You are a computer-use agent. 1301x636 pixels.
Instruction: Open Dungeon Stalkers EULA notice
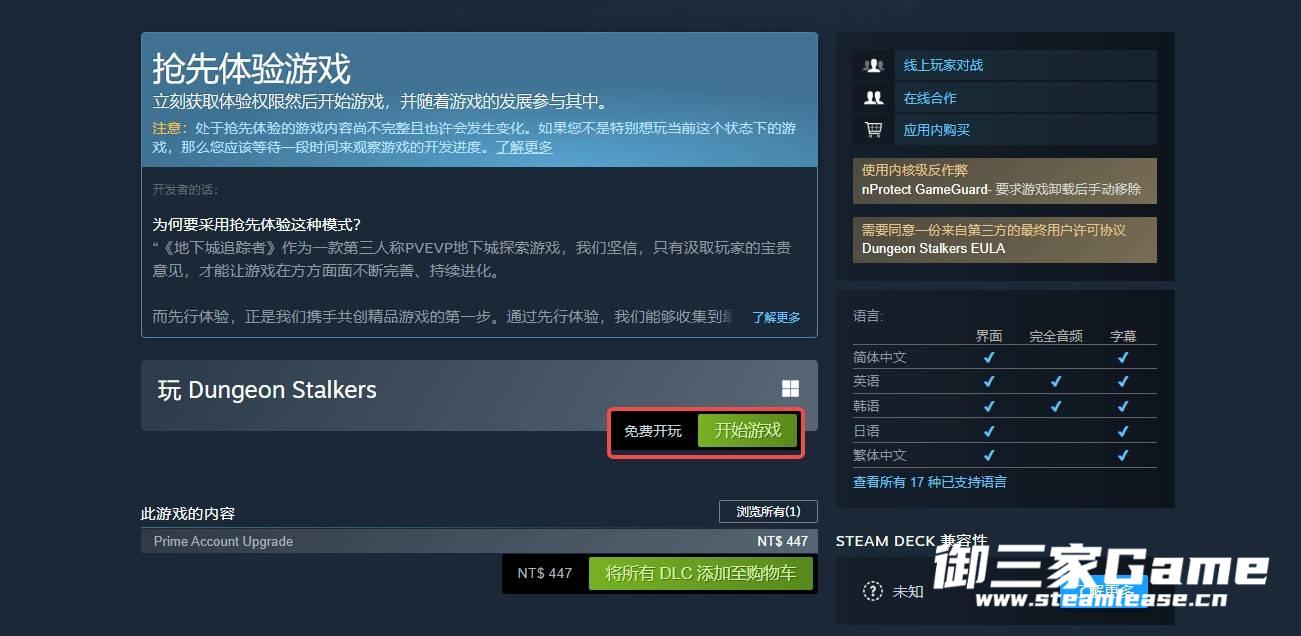[x=1005, y=240]
